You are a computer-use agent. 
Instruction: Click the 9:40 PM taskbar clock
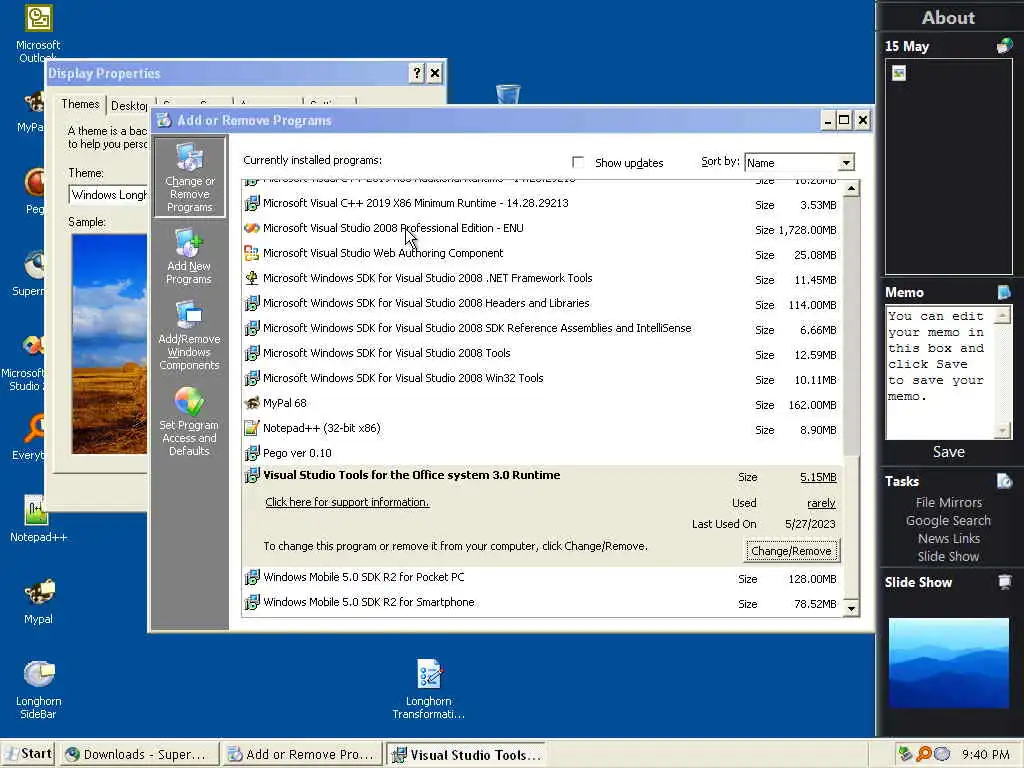click(985, 754)
